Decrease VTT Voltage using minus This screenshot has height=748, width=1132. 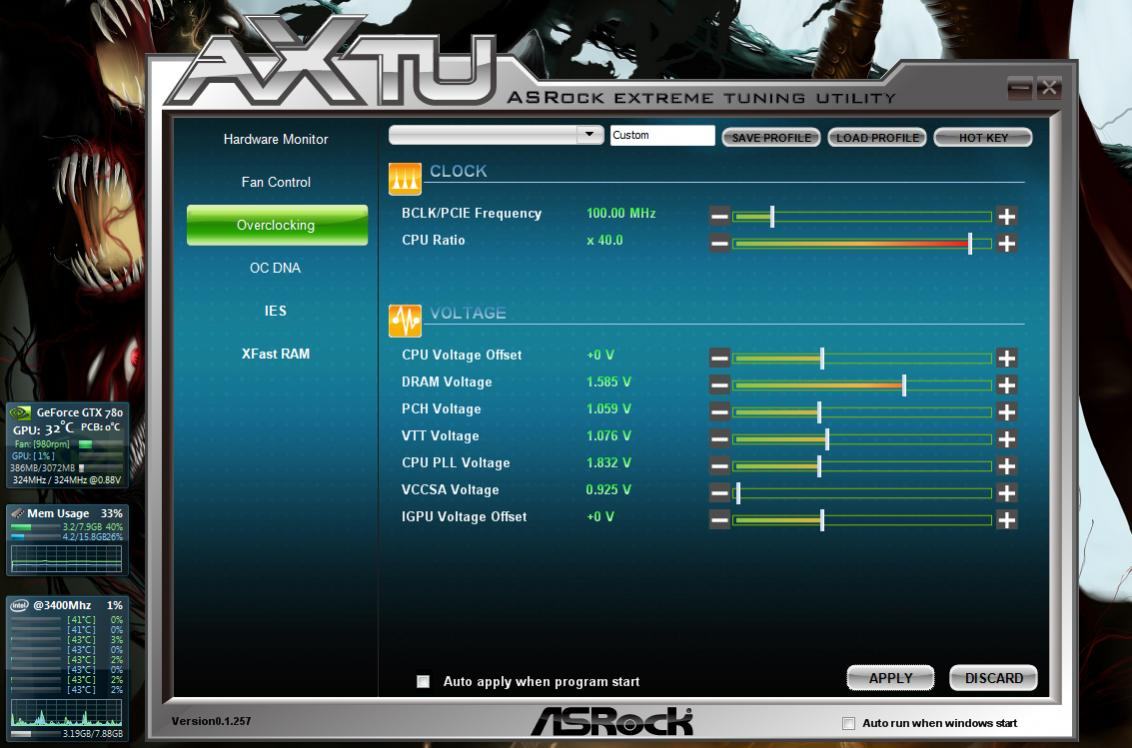pyautogui.click(x=719, y=438)
